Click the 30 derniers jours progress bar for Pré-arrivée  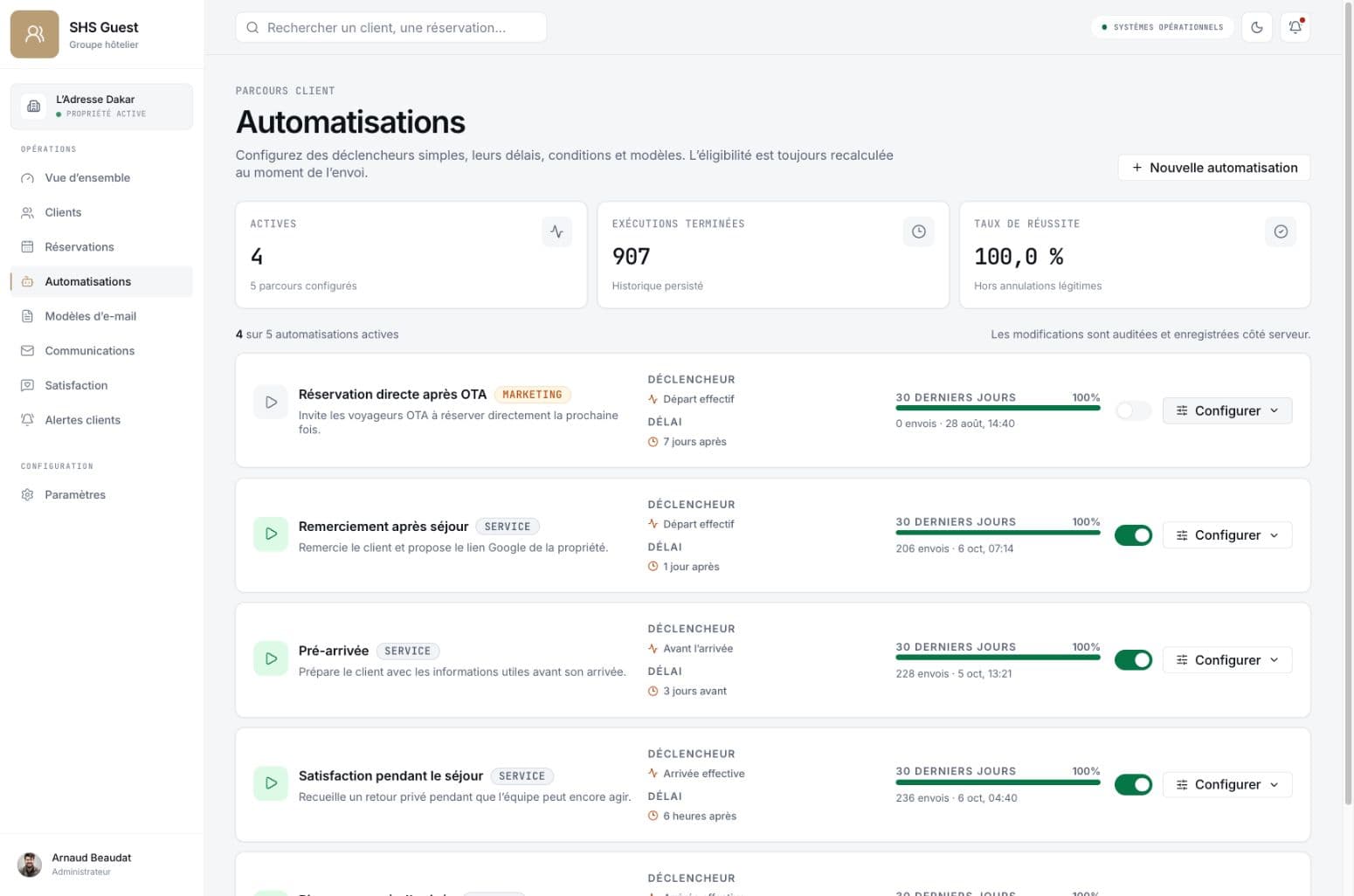pos(998,658)
